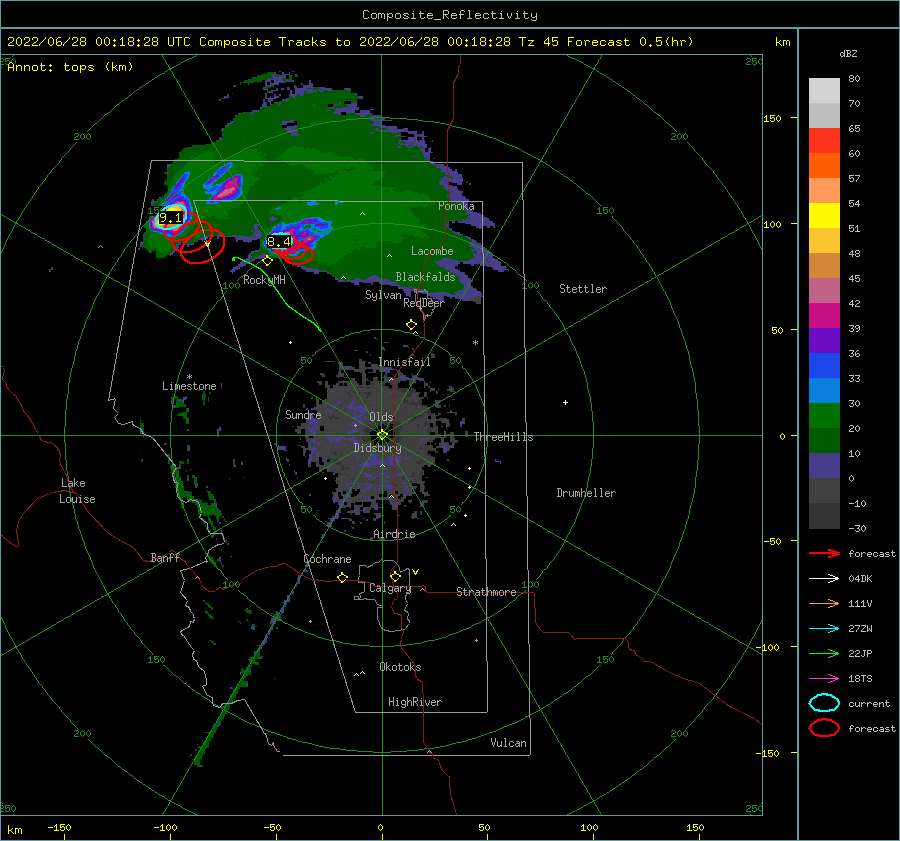Click the red swatch below 65 dBZ
Screen dimensions: 900x841
click(x=824, y=140)
